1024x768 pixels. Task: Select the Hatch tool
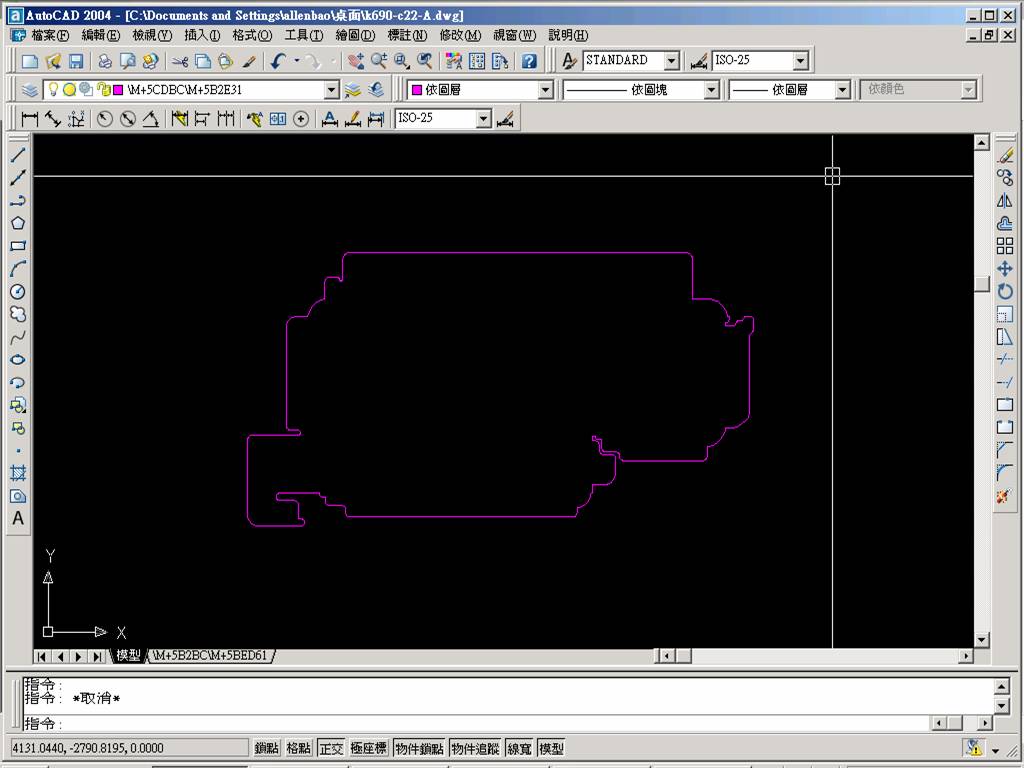(x=18, y=473)
